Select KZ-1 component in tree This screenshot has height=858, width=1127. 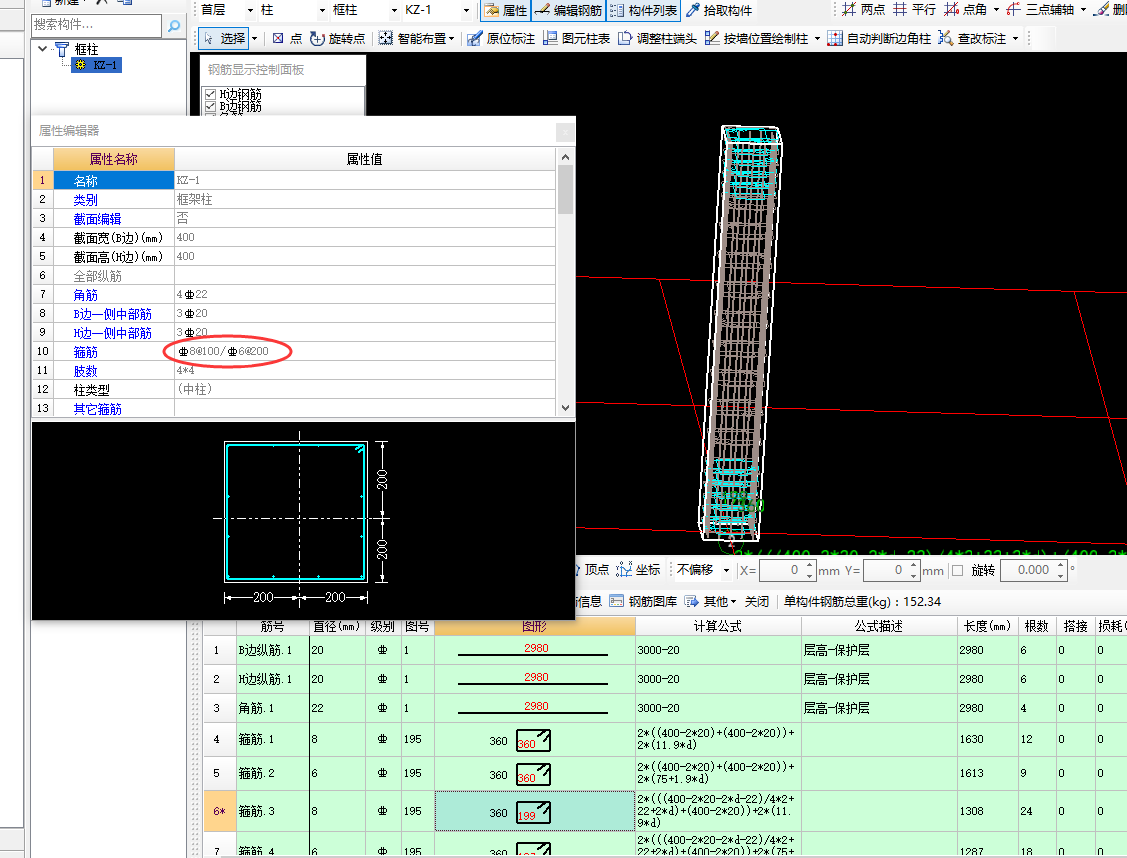(x=97, y=65)
